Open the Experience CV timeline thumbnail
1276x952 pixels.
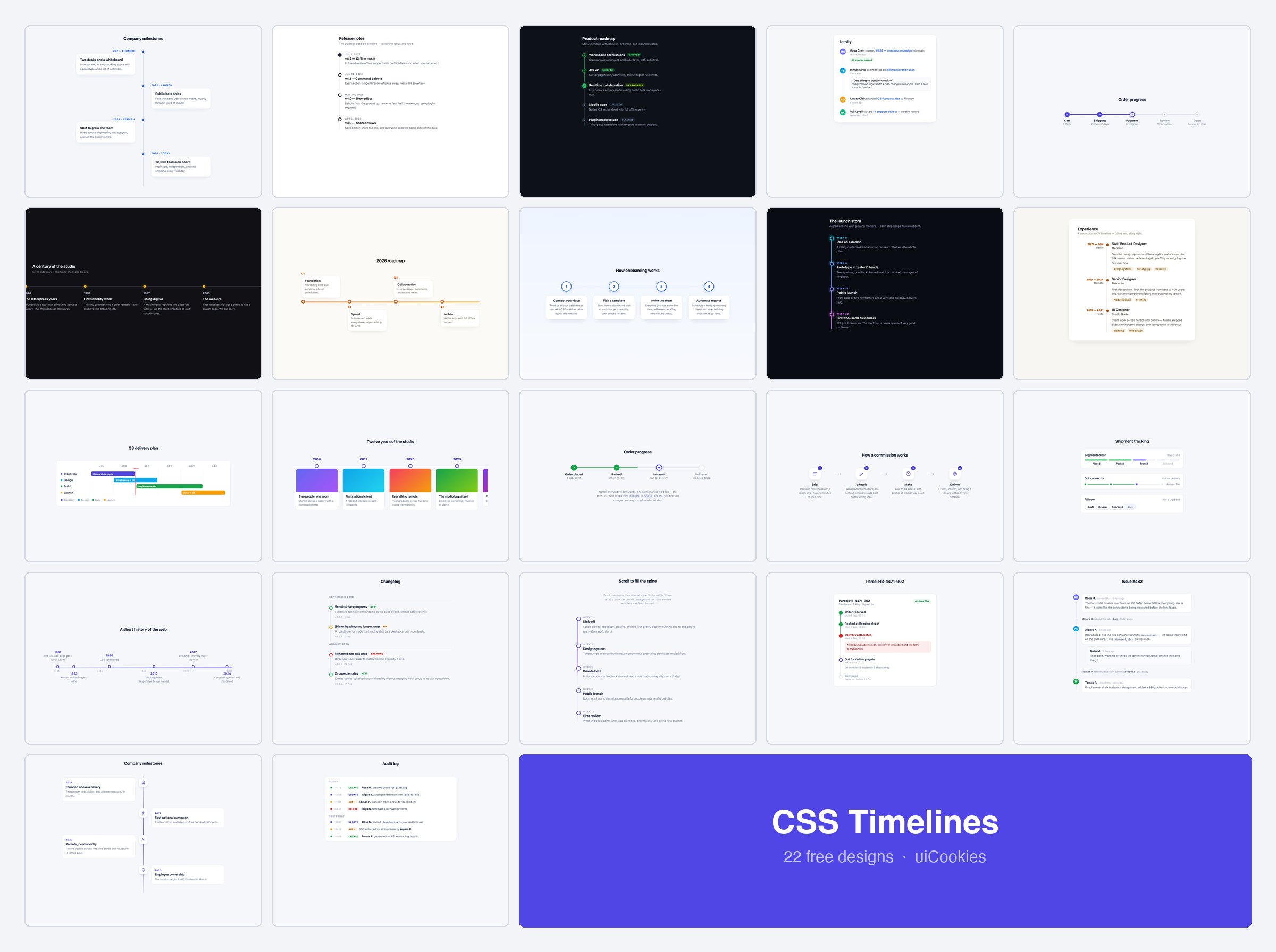[1132, 294]
